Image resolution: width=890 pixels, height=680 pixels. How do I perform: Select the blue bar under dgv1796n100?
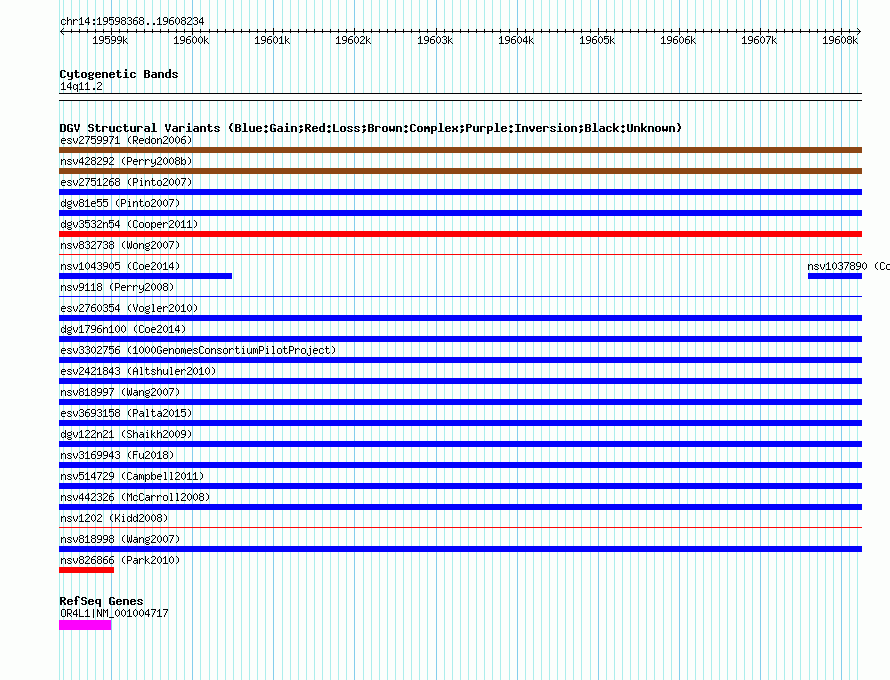coord(460,339)
